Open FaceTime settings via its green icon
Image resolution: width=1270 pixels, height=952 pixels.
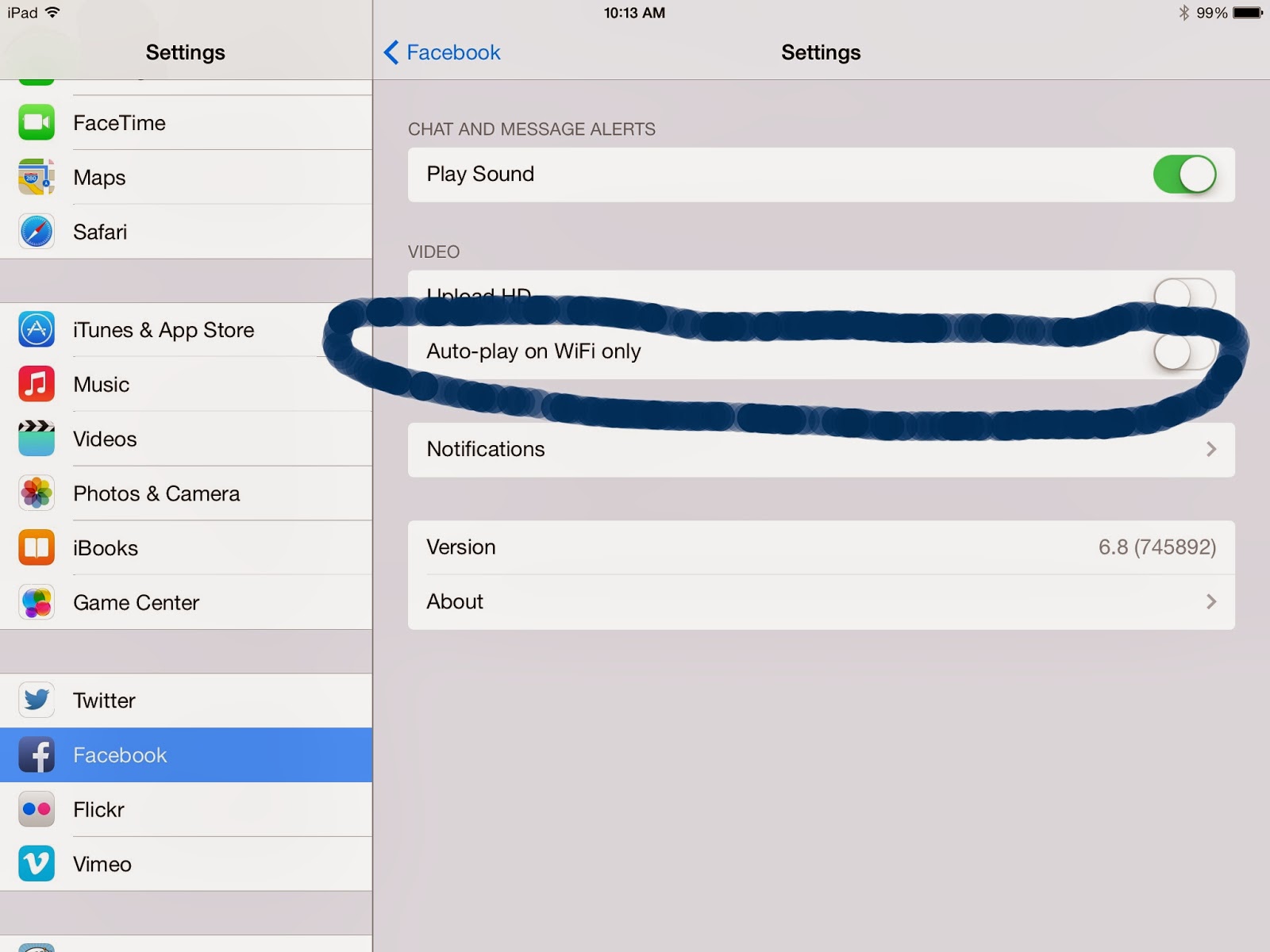(37, 122)
